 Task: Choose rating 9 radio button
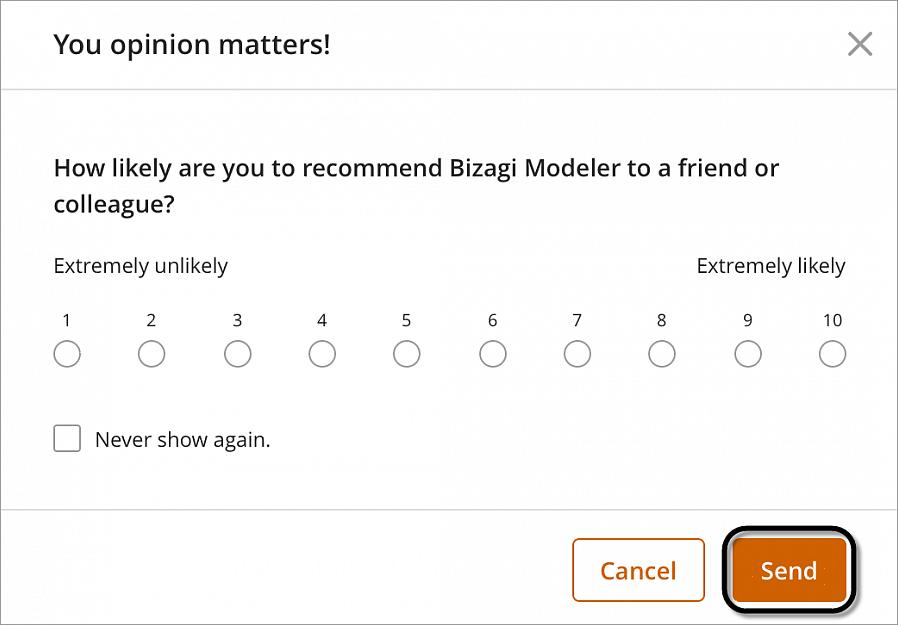coord(748,354)
